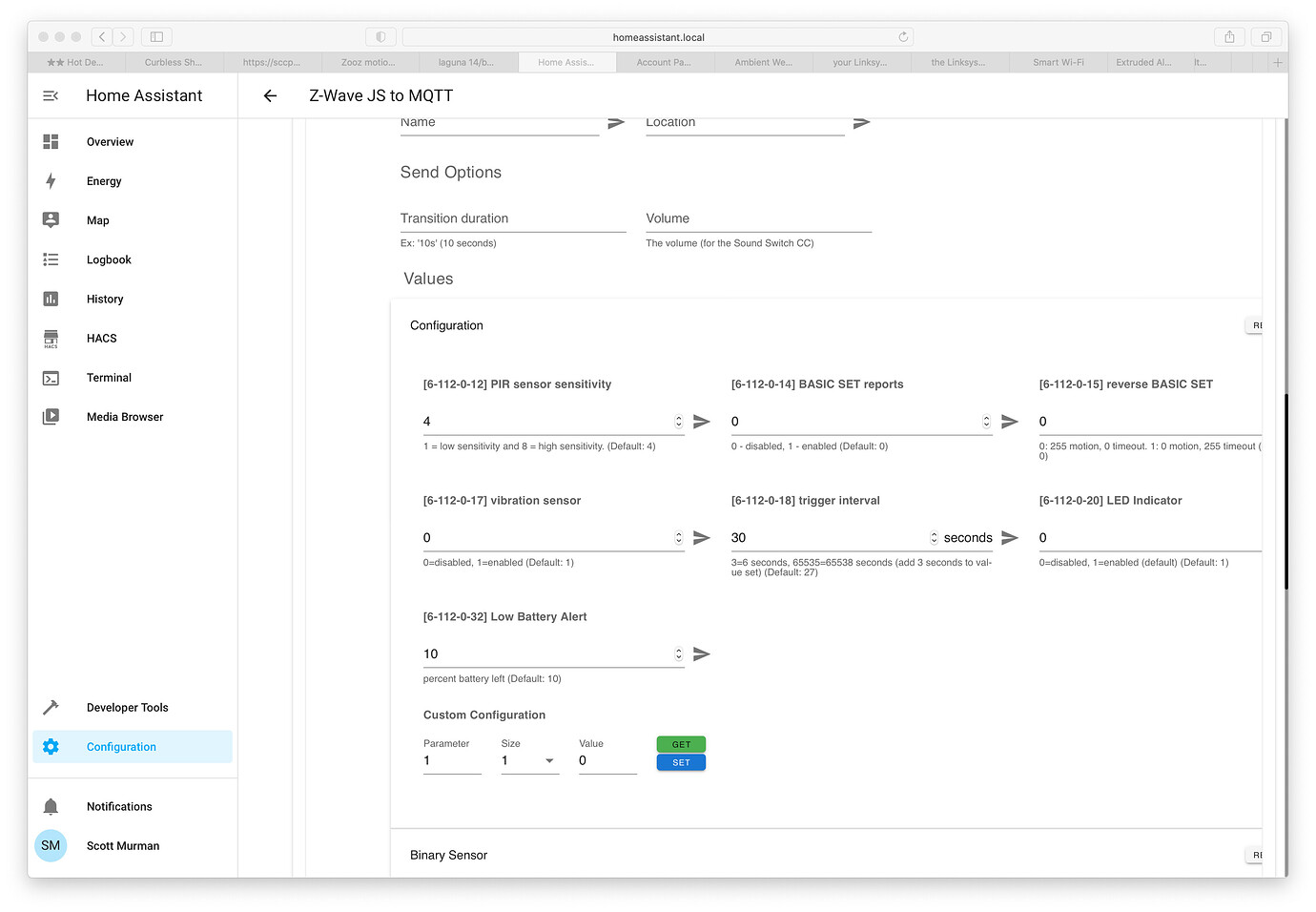Click the Energy lightning bolt icon
The image size is (1316, 912).
51,181
